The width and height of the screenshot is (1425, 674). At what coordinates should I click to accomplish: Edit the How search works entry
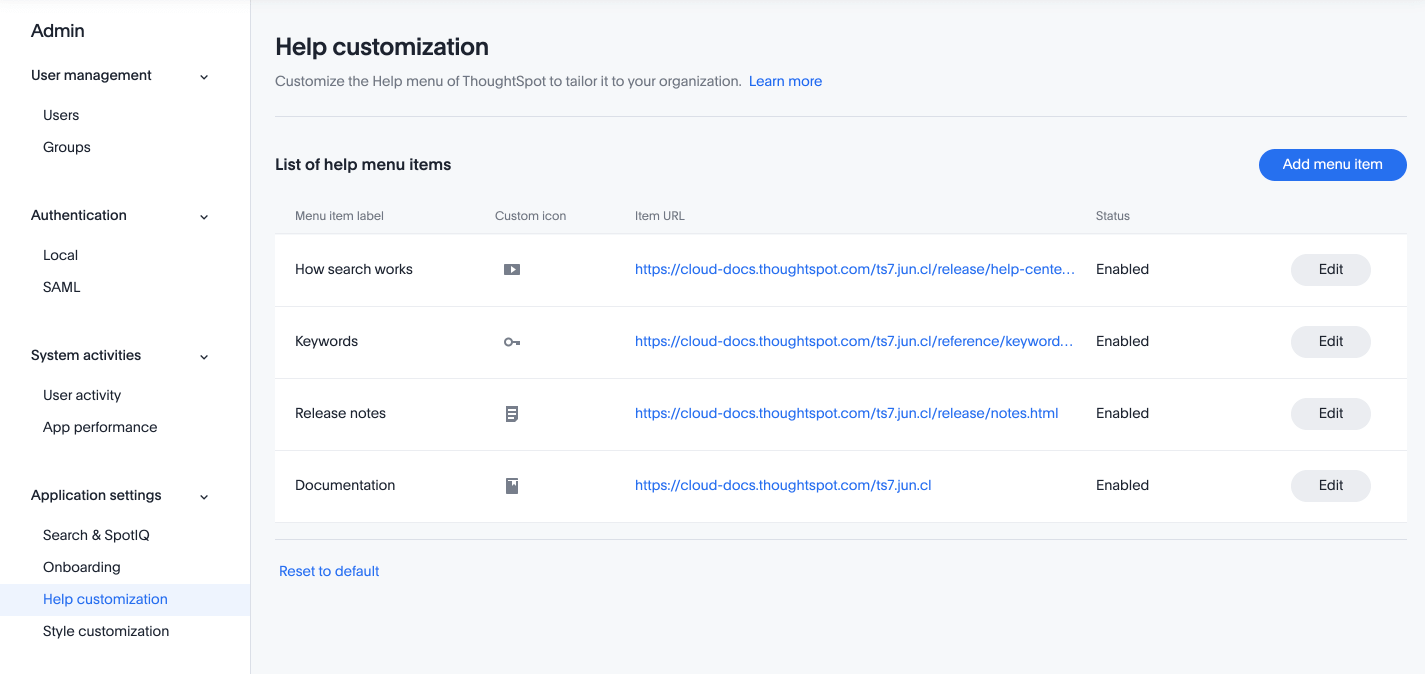click(1330, 269)
